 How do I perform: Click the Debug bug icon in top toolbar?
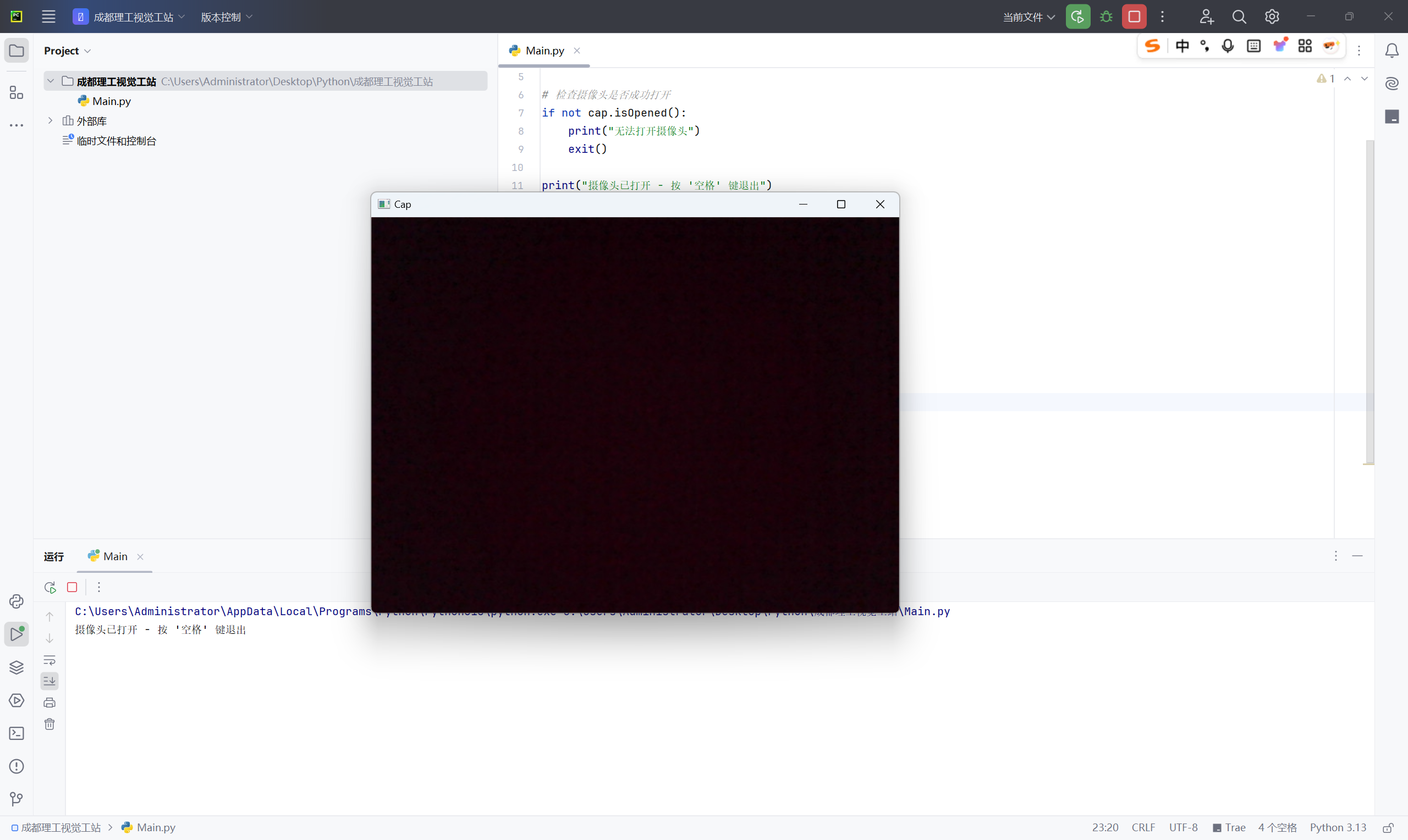coord(1105,17)
